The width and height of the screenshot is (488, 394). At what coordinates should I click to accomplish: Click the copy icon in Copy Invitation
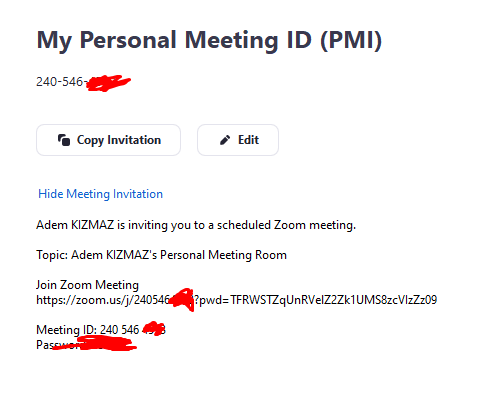tap(64, 140)
